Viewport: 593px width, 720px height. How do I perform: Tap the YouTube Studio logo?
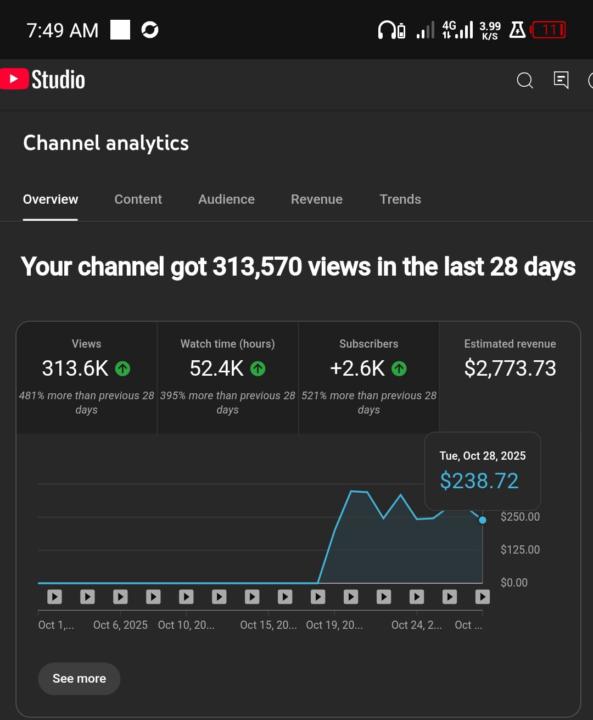click(43, 79)
